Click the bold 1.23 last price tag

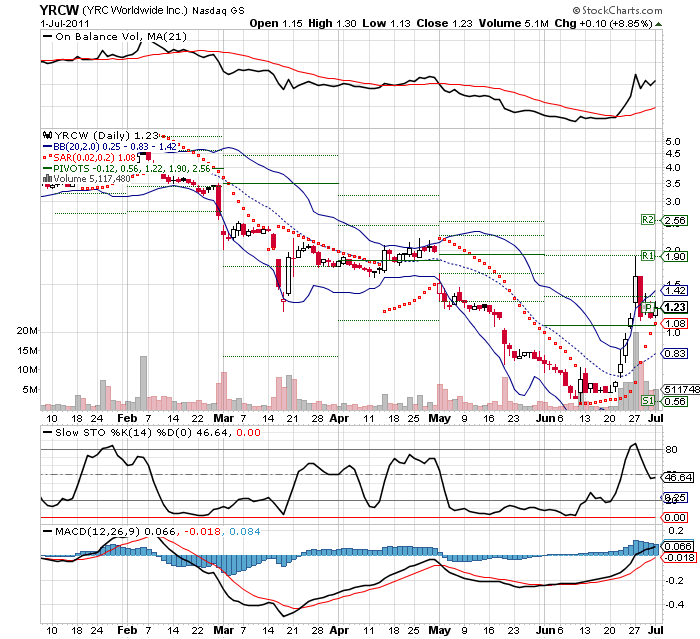[675, 307]
